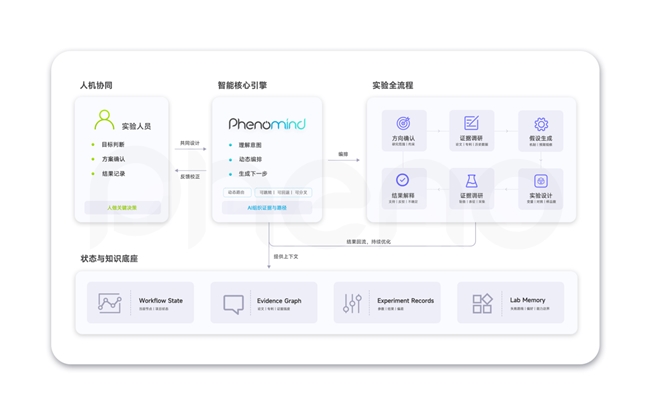Click the 共同设计 arrow label
650x416 pixels.
190,143
